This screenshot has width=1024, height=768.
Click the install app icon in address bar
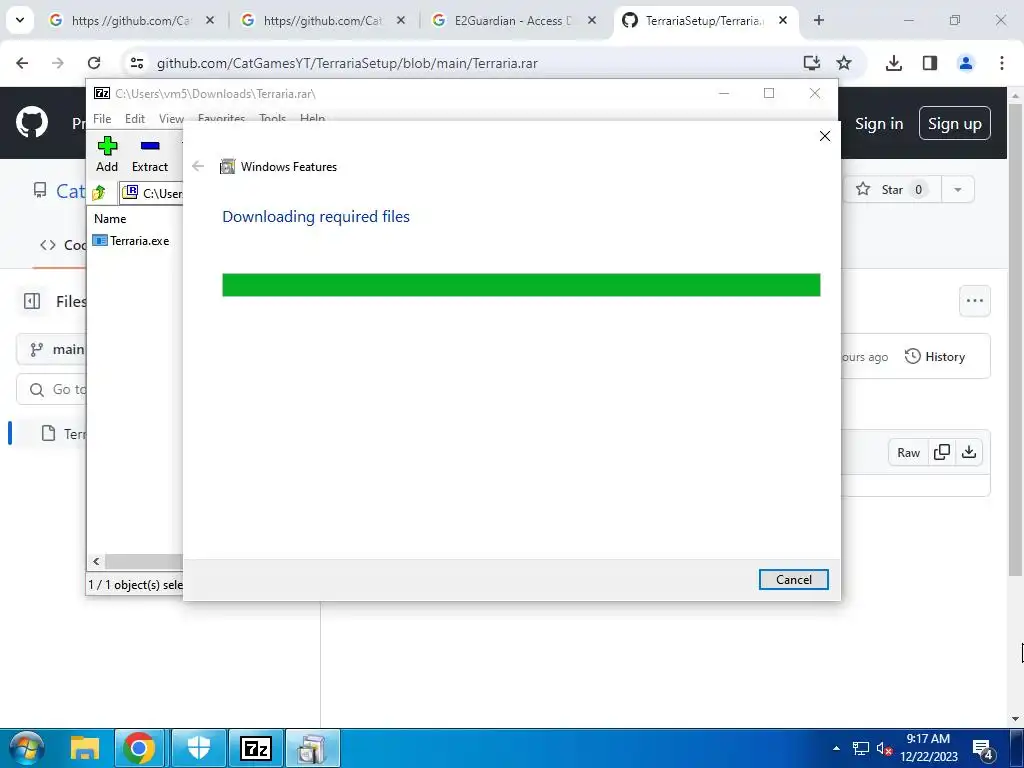click(x=812, y=63)
